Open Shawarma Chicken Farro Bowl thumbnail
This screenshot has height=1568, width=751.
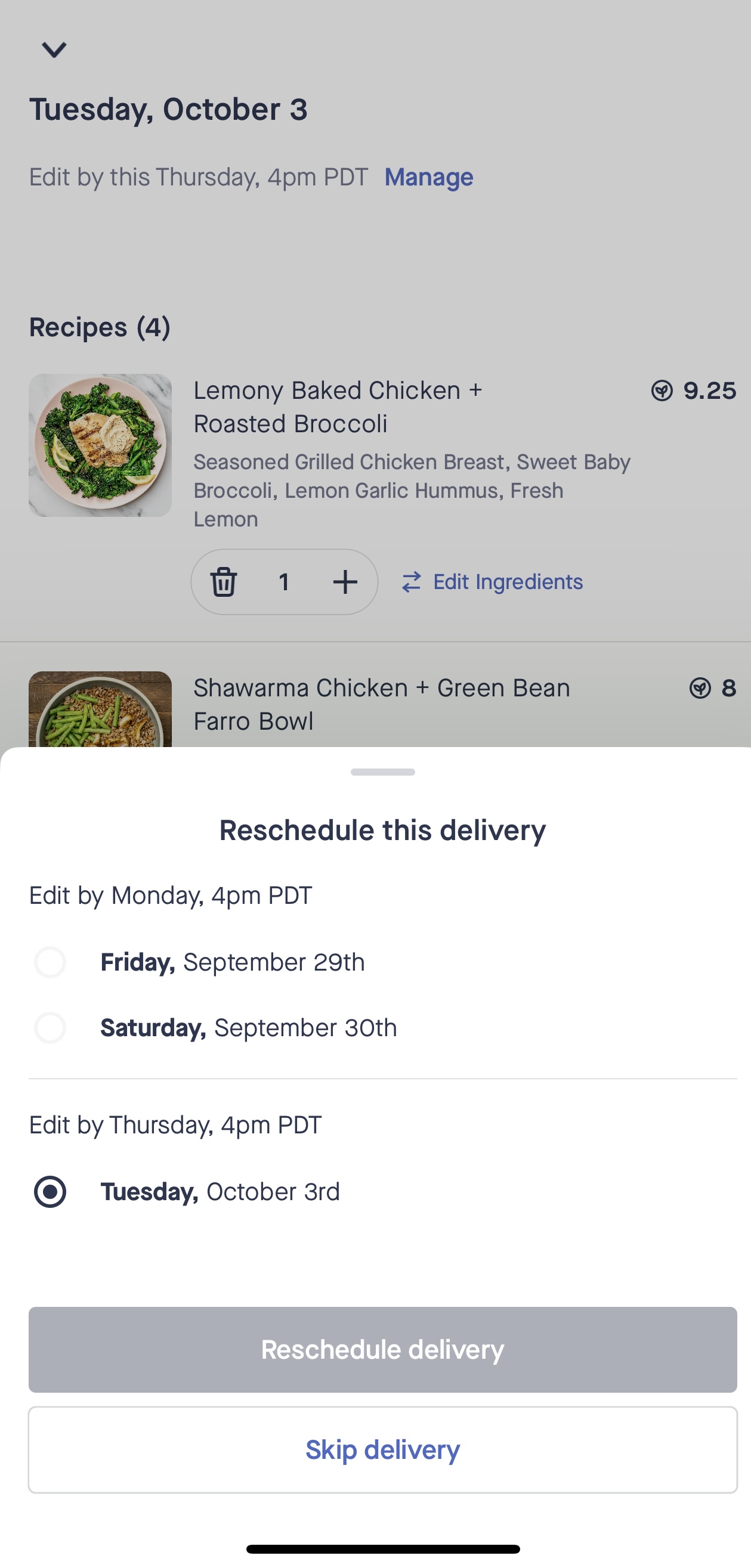tap(100, 709)
